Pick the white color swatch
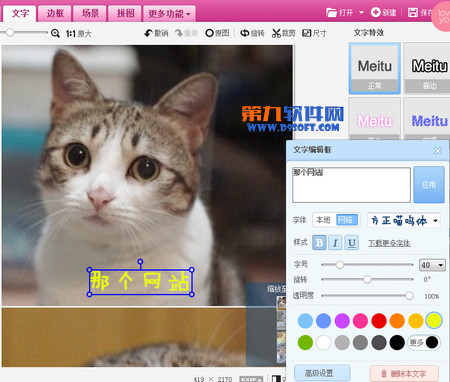 tap(323, 342)
